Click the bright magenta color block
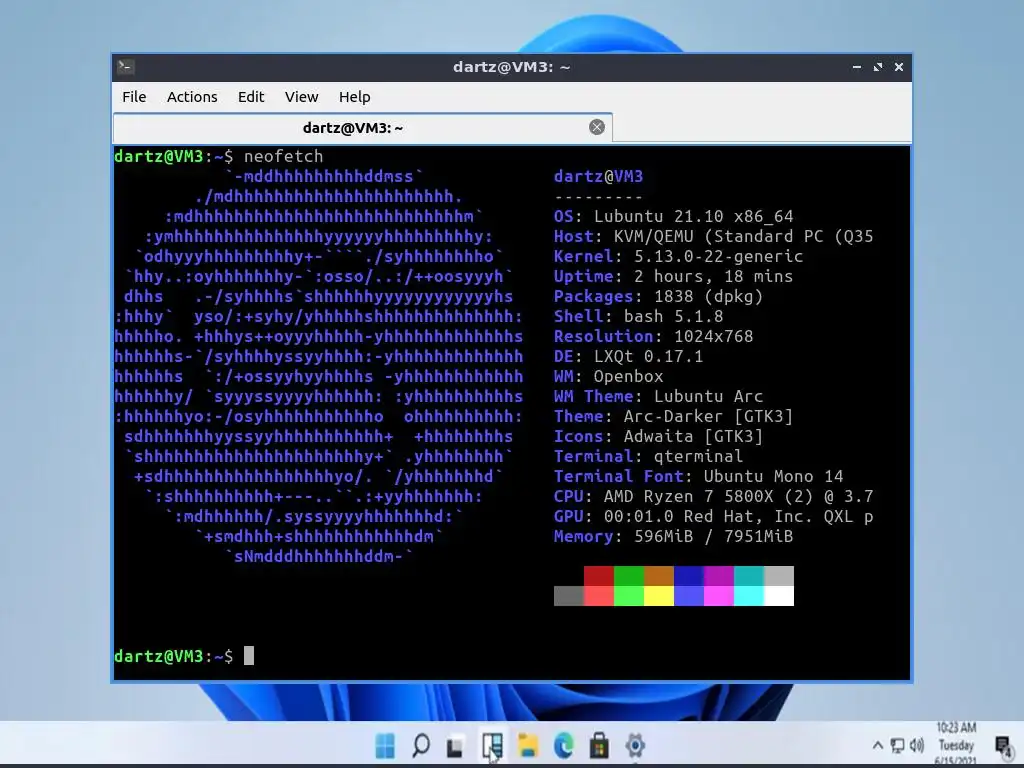 click(719, 596)
